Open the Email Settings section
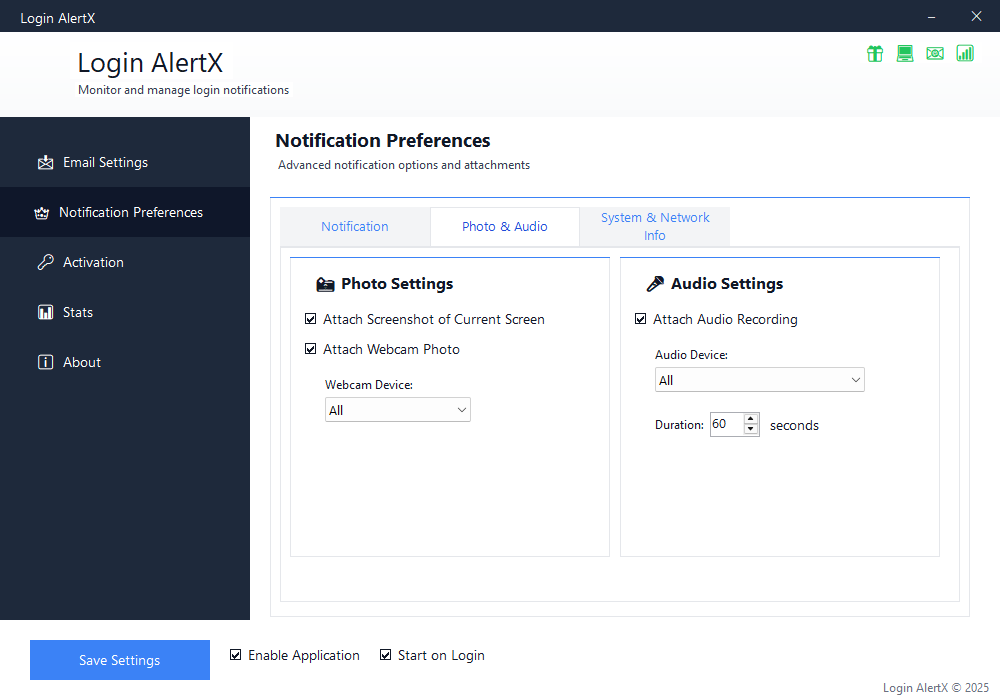 pyautogui.click(x=125, y=163)
